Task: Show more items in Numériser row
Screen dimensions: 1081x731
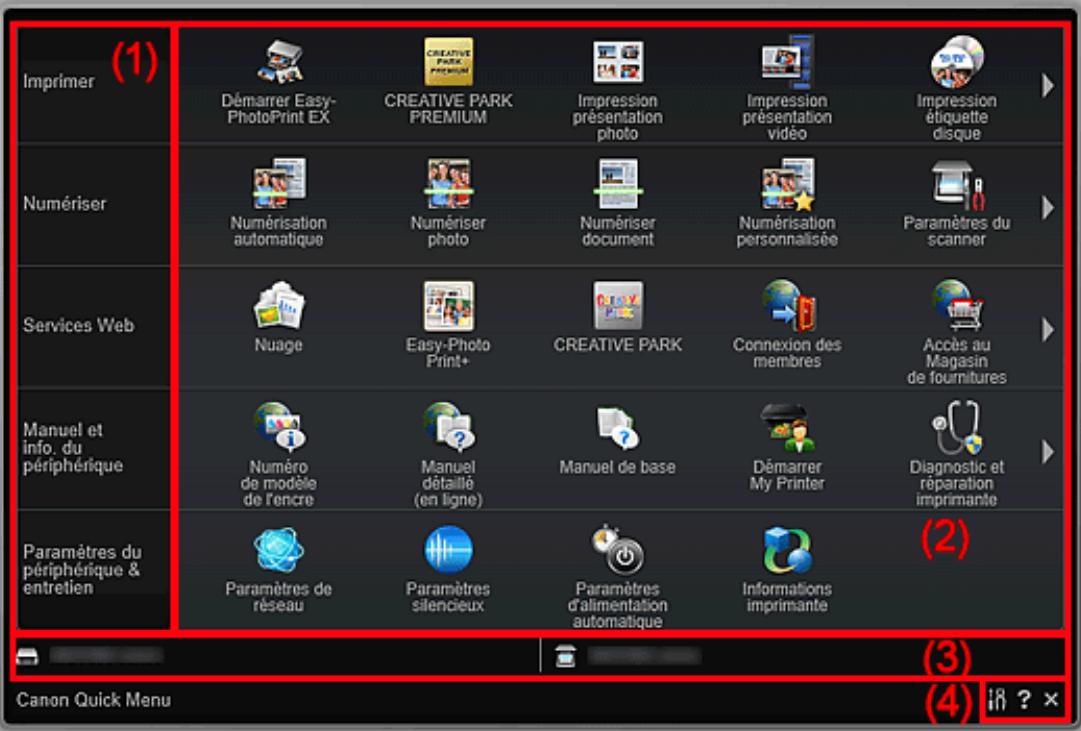Action: [x=1047, y=207]
